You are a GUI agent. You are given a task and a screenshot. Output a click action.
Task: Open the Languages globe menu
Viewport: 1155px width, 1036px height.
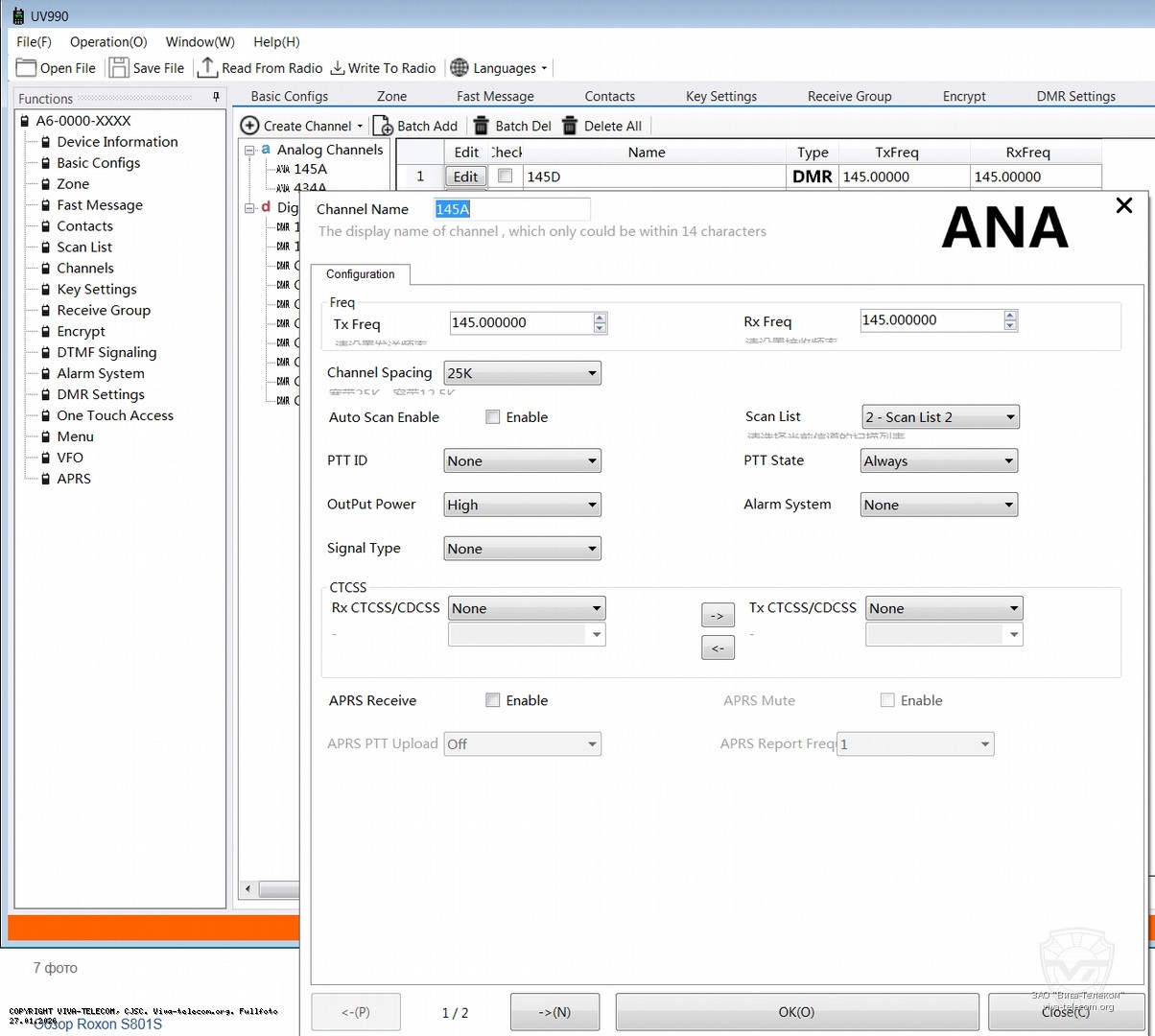(x=460, y=68)
